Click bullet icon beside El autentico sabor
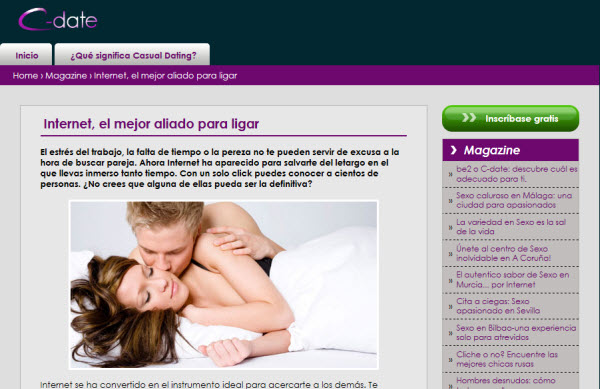This screenshot has width=600, height=389. pos(450,280)
